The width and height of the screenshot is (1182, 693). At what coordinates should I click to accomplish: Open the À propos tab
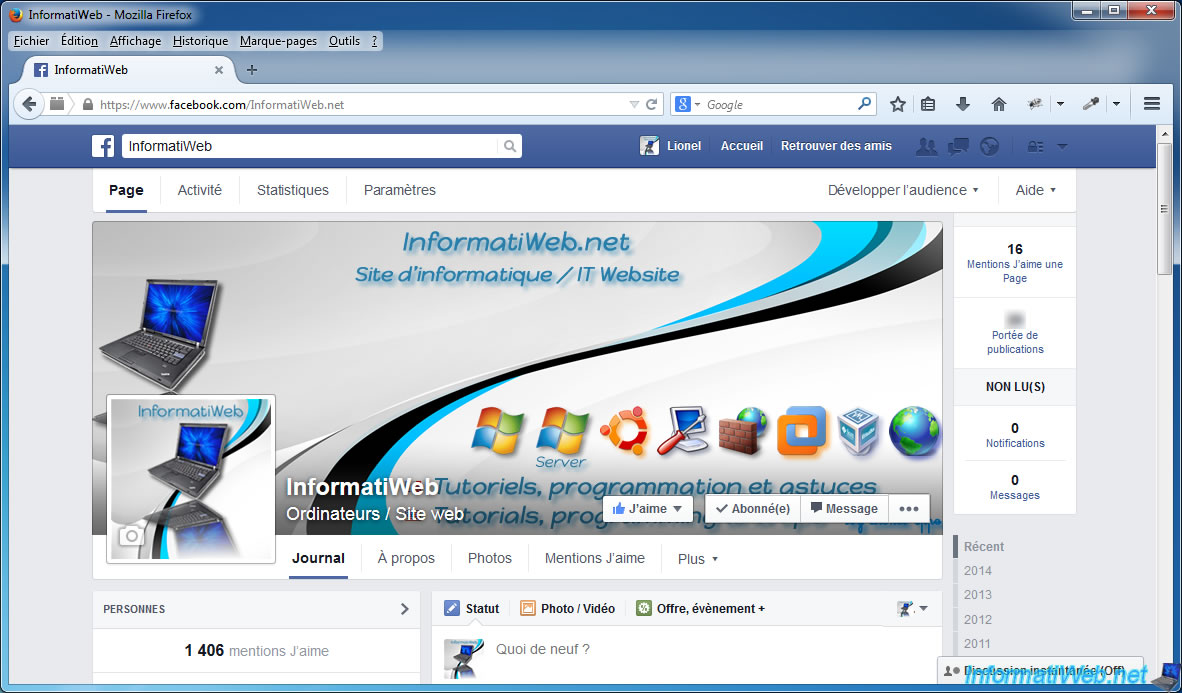pyautogui.click(x=406, y=559)
